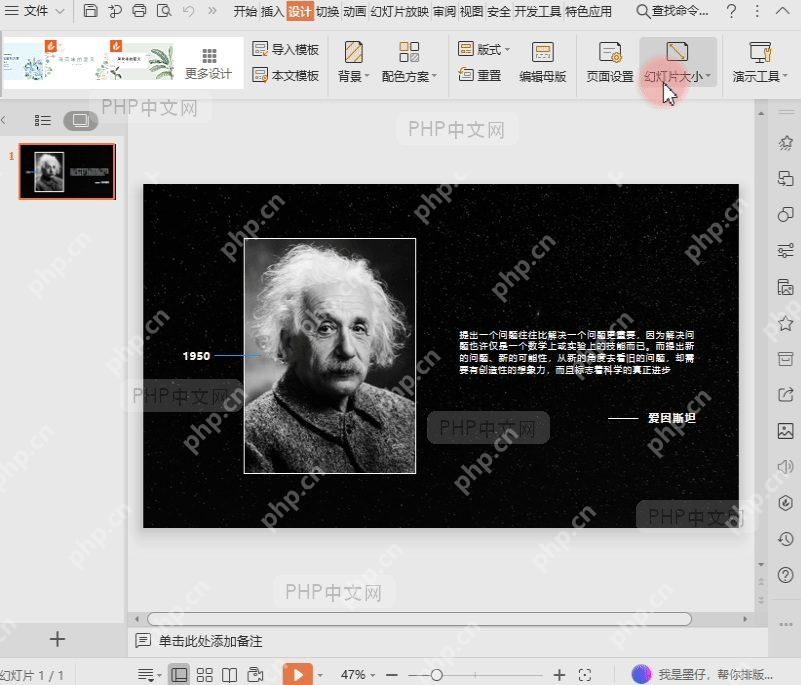Add a new slide with plus button
Image resolution: width=801 pixels, height=685 pixels.
coord(57,639)
